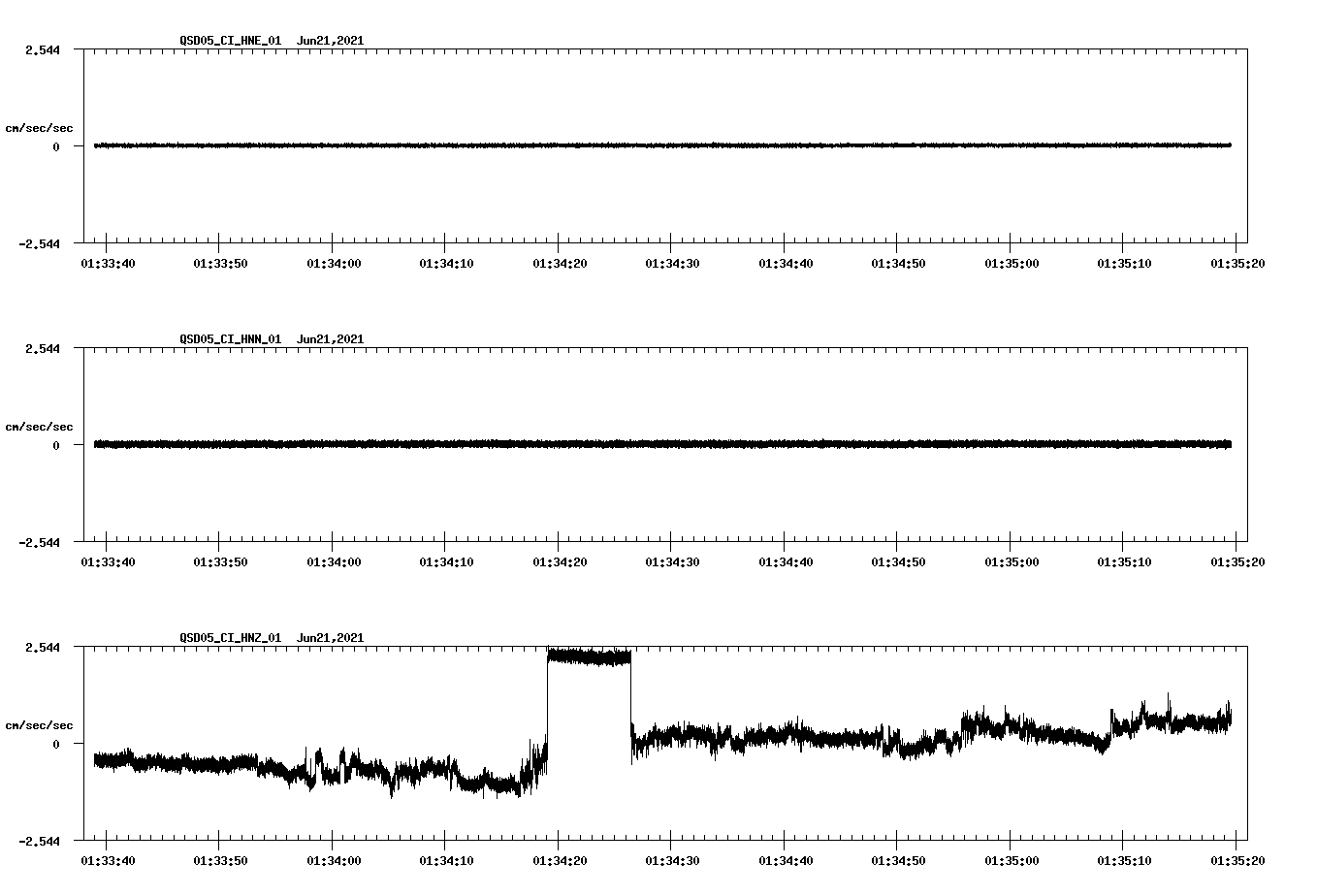The width and height of the screenshot is (1317, 896).
Task: Click the 0 axis label on HNN plot
Action: [x=56, y=446]
